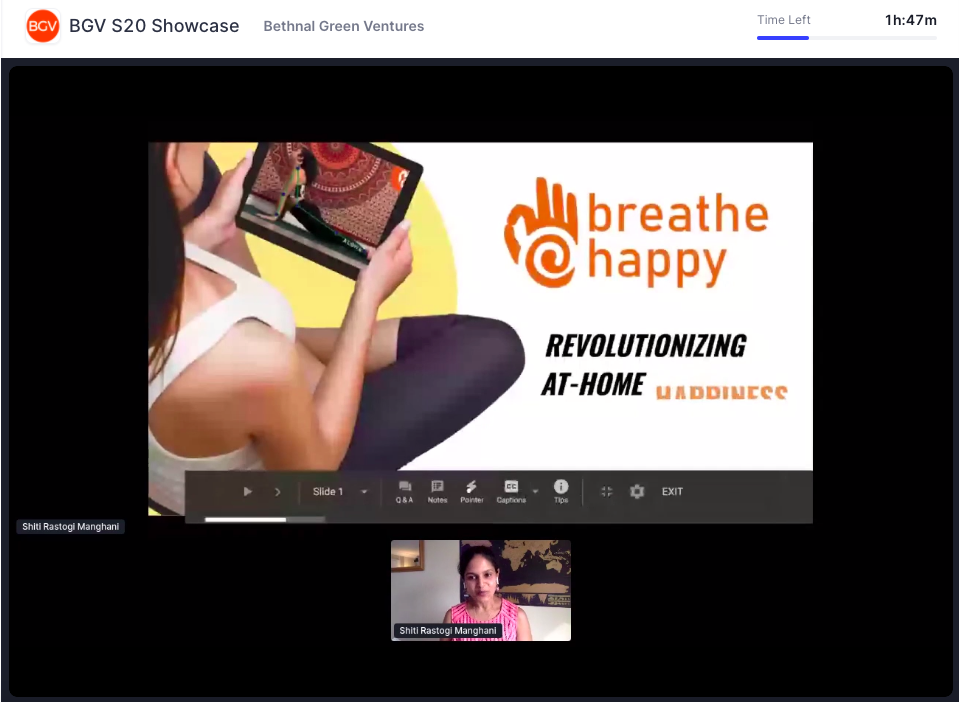Click the Time Left progress bar
The height and width of the screenshot is (702, 959).
point(846,38)
